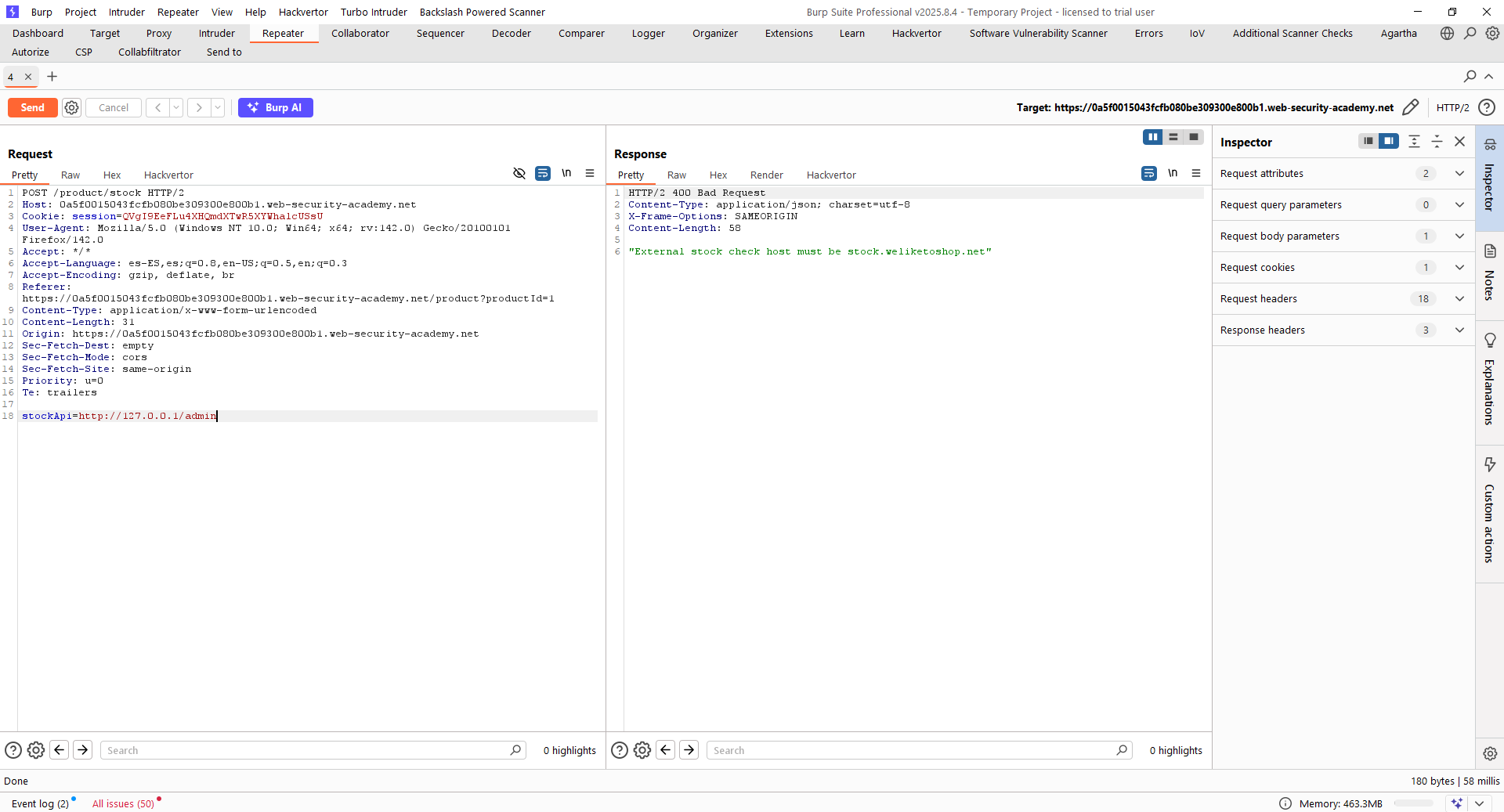Toggle line wrap icon in Request panel
The height and width of the screenshot is (812, 1504).
(542, 173)
